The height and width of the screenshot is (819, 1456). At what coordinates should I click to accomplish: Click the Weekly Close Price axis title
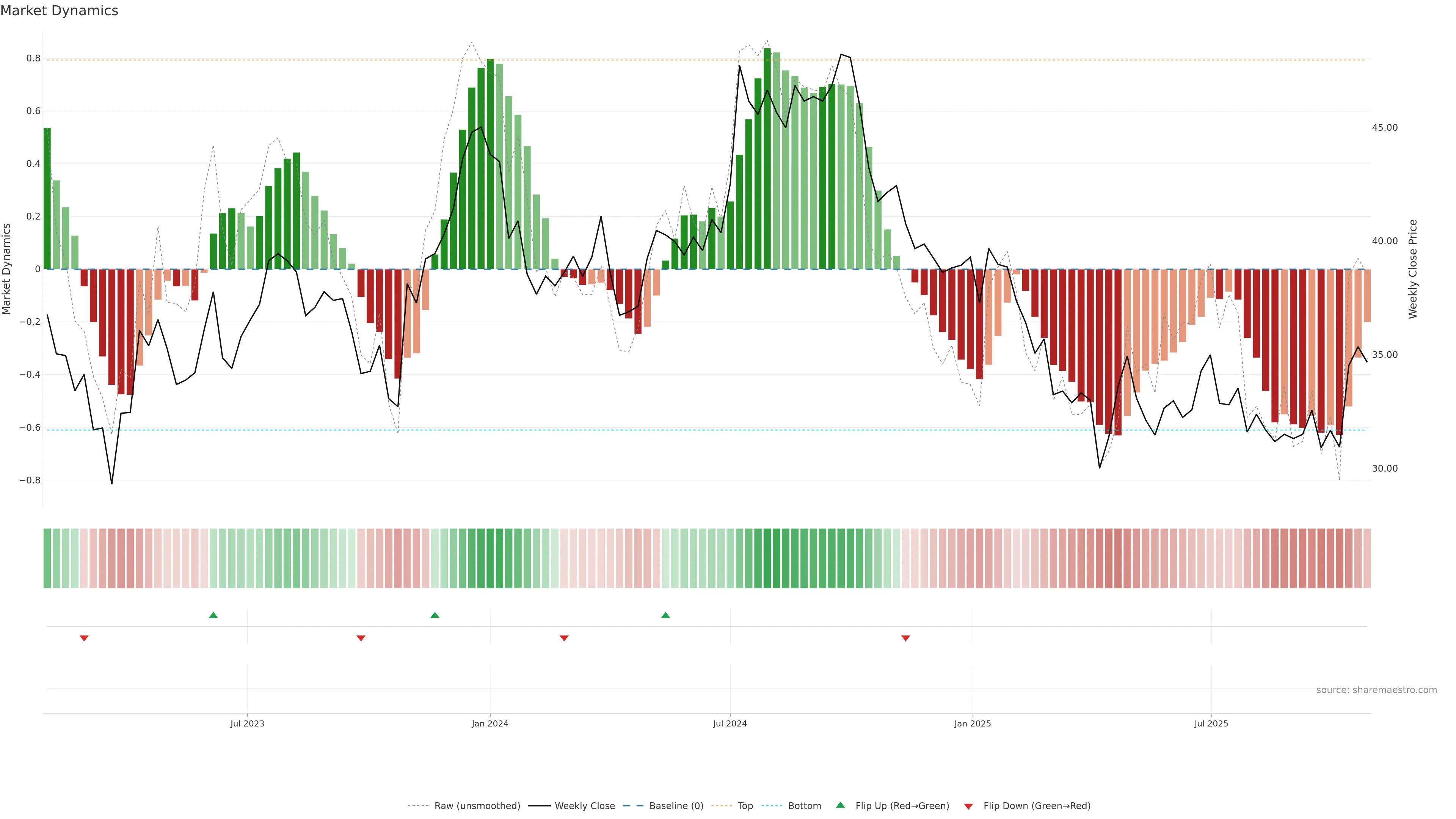click(x=1413, y=269)
